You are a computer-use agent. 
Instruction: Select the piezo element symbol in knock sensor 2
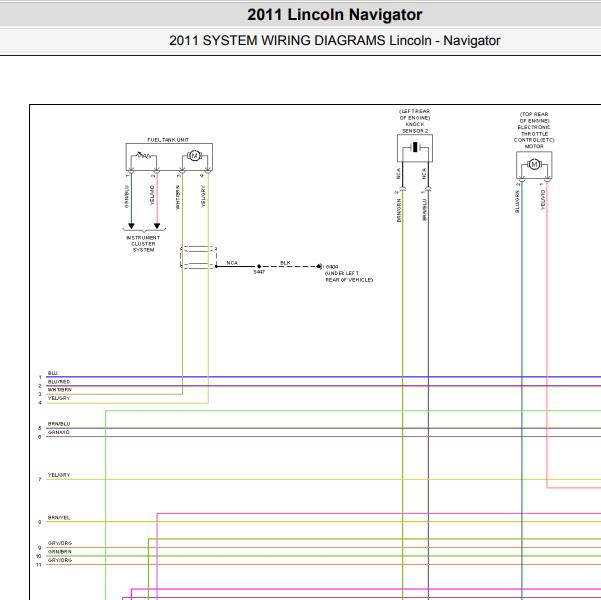coord(415,147)
